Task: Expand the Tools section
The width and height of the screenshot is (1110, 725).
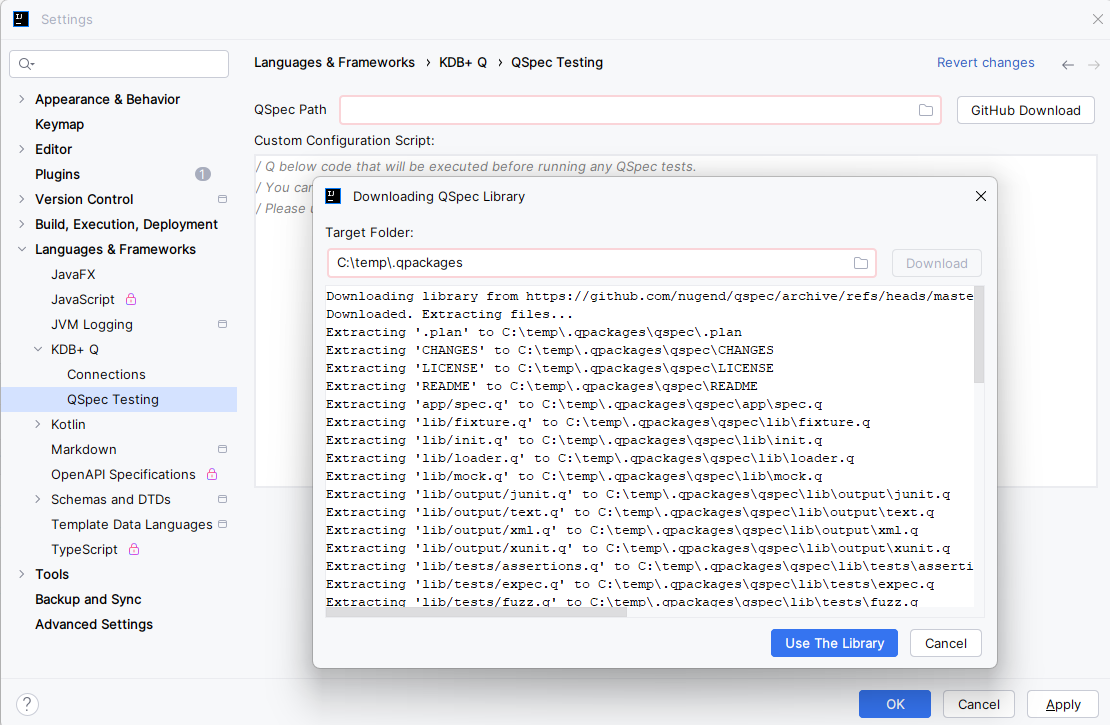Action: (21, 574)
